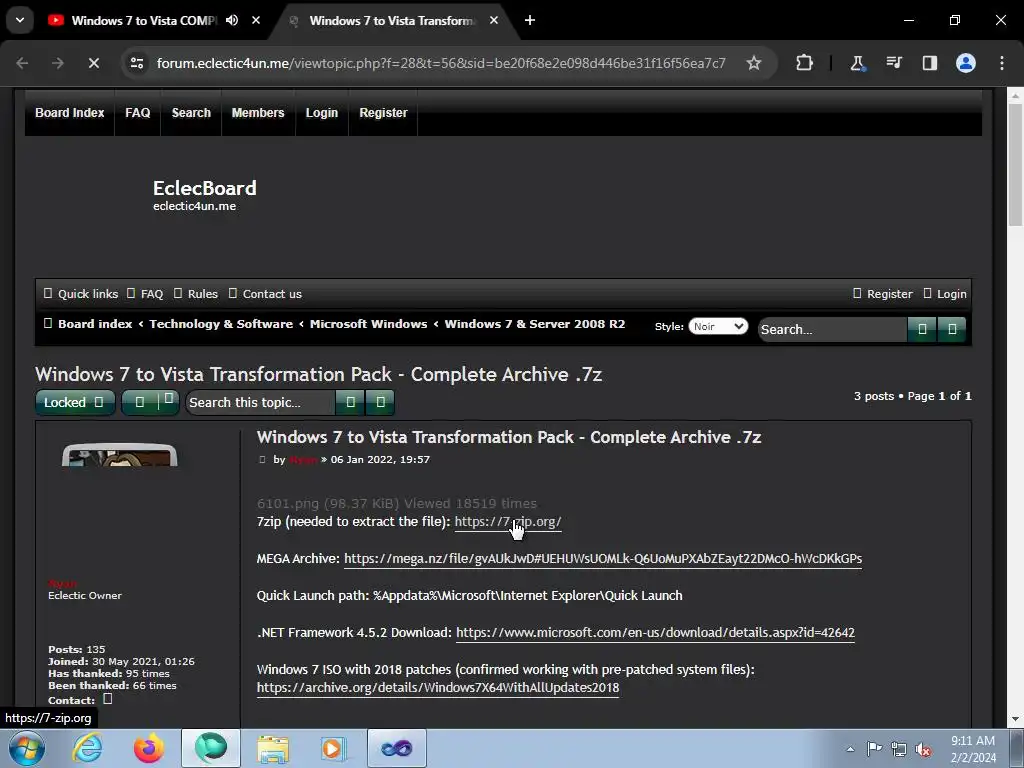Click the EclecBoard site title

204,188
